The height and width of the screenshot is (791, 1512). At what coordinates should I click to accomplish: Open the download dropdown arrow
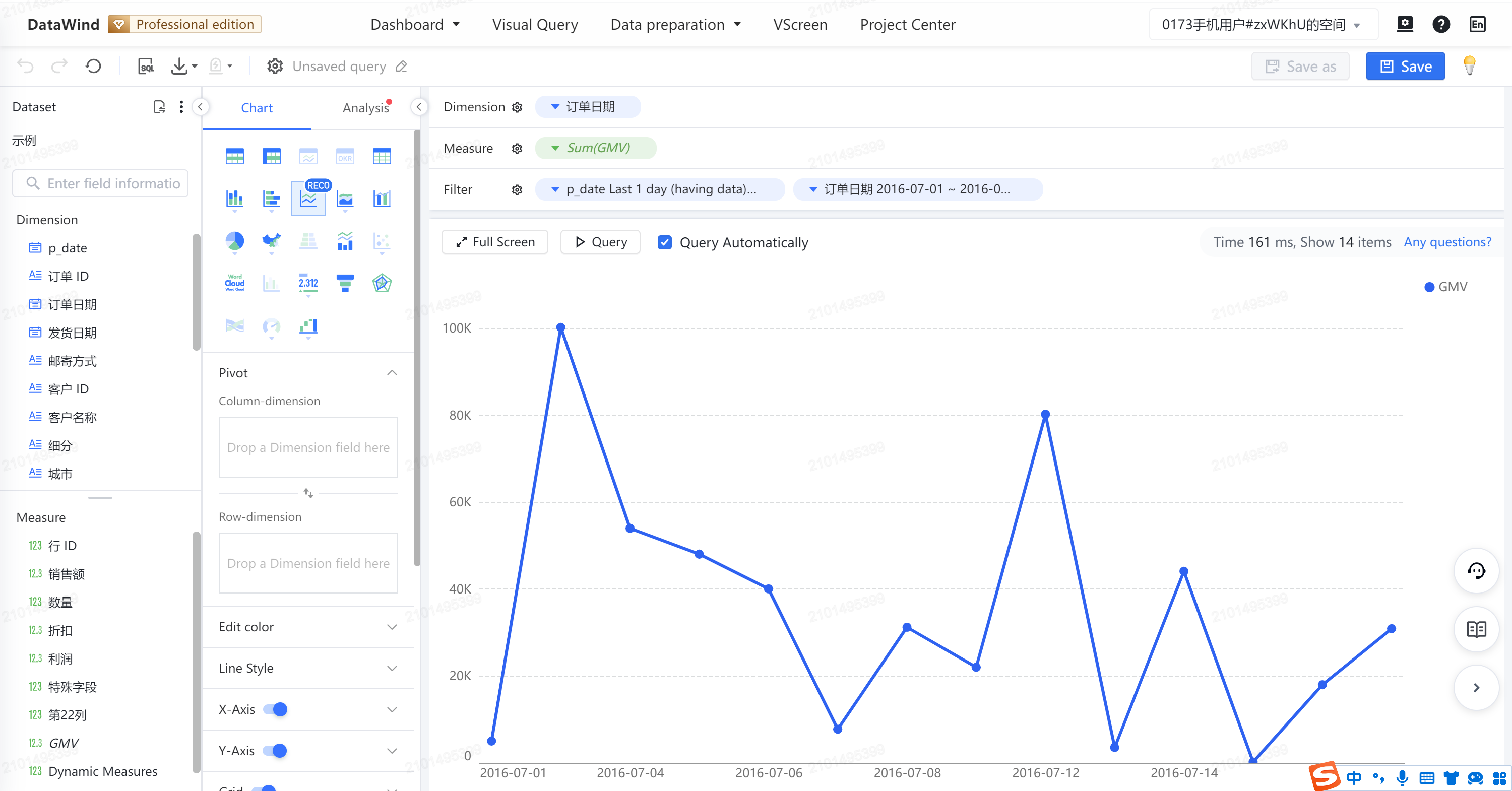pos(194,67)
